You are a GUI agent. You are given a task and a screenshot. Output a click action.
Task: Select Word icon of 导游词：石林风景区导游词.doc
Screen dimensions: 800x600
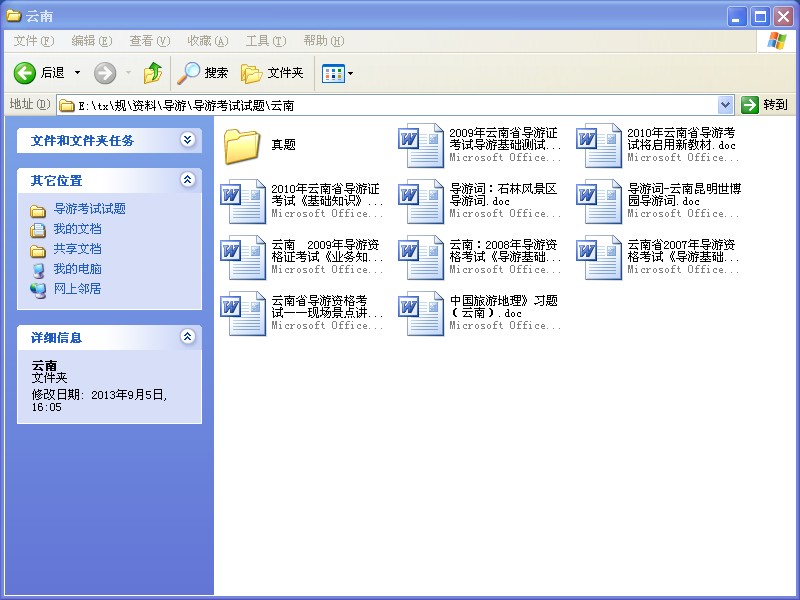click(x=421, y=201)
